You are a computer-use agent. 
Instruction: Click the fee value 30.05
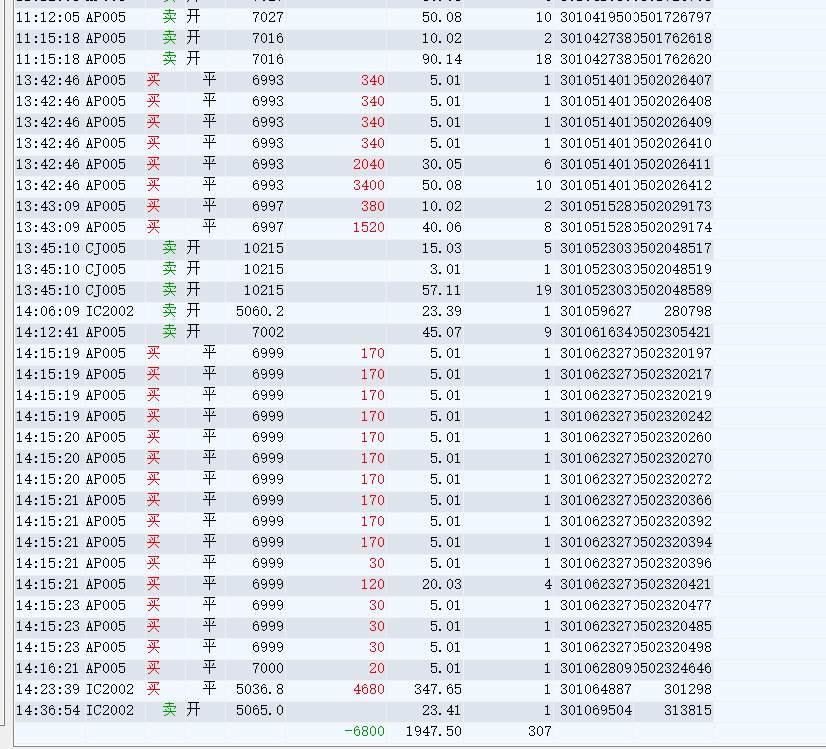click(x=441, y=164)
